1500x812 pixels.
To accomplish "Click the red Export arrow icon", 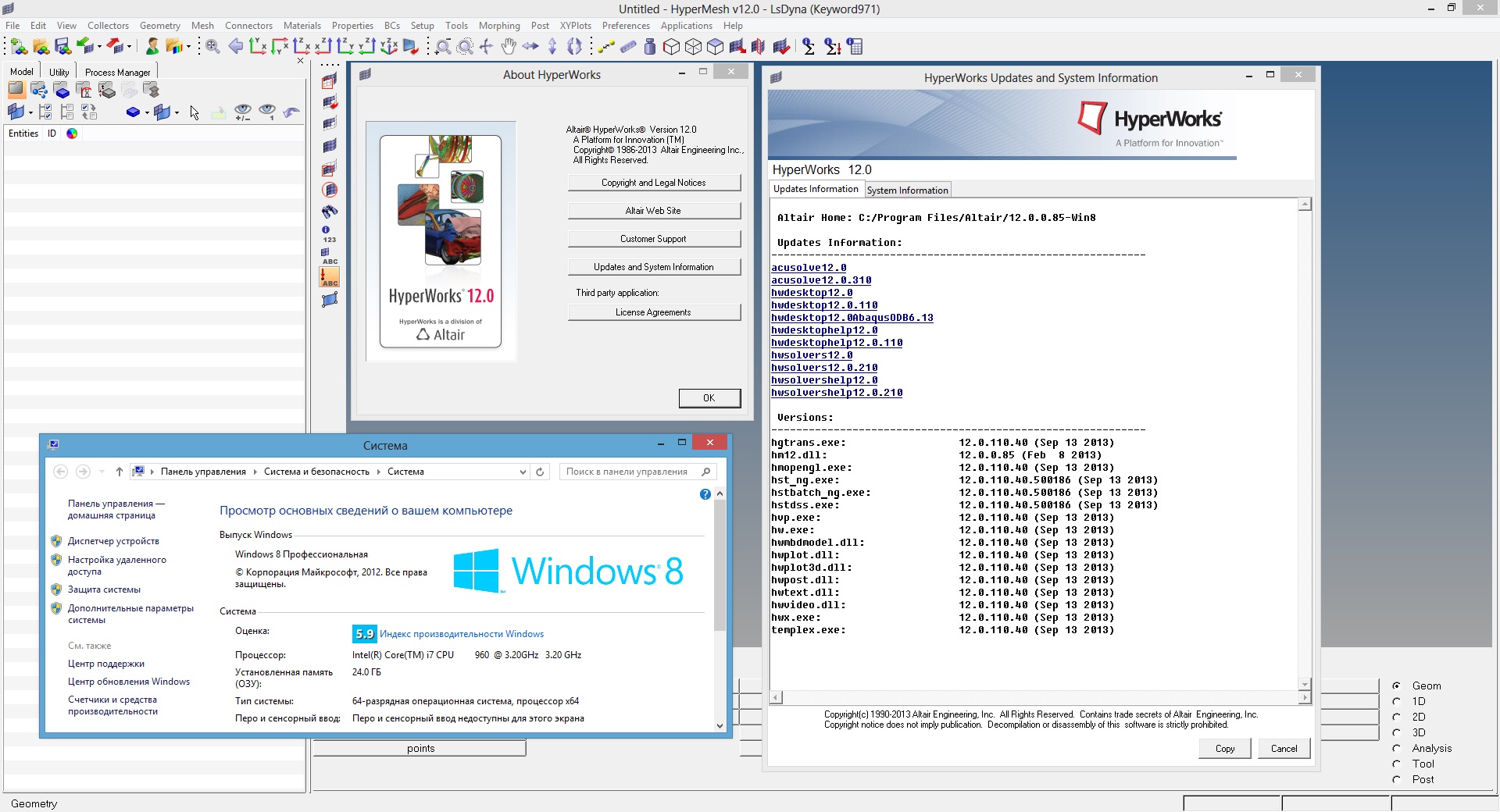I will pos(116,47).
